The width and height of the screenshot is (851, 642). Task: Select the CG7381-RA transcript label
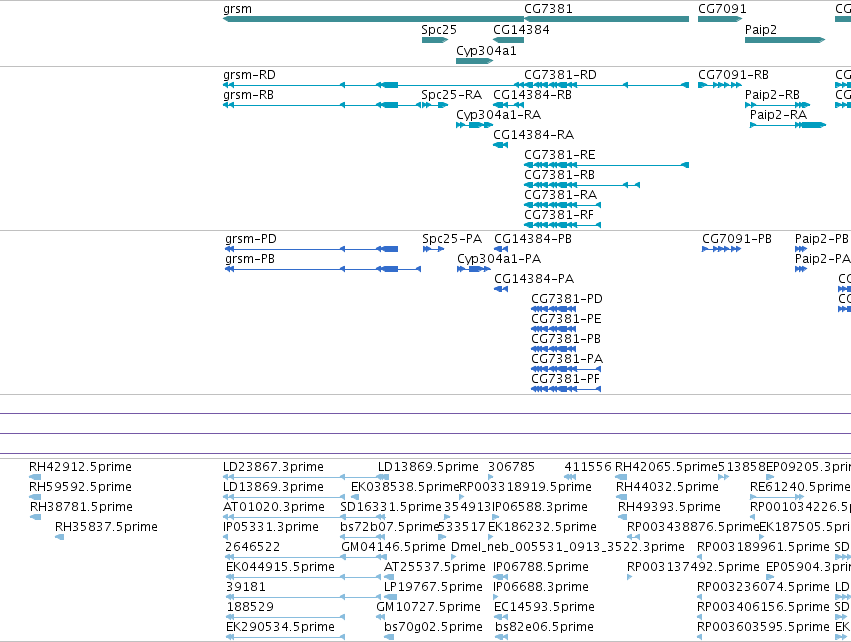(561, 194)
